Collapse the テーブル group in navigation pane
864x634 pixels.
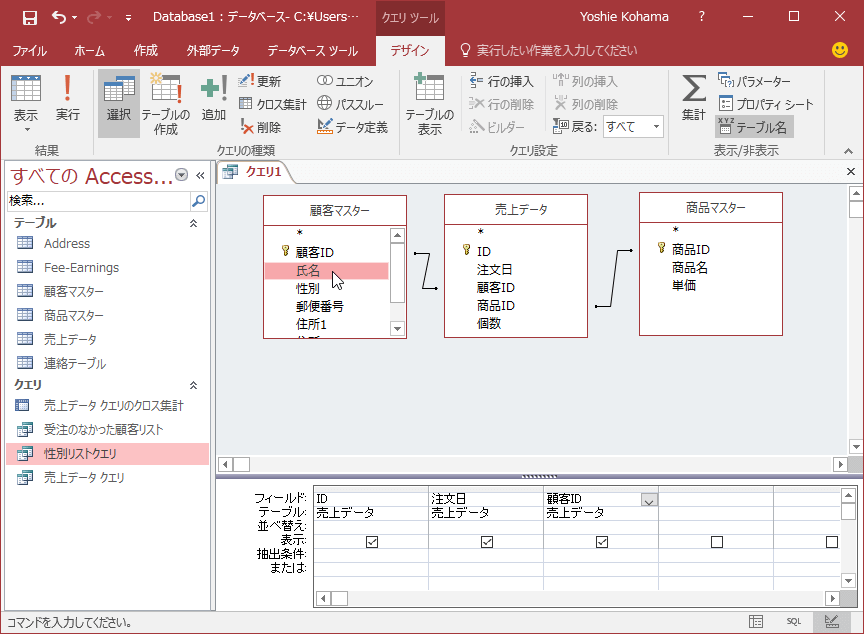tap(193, 223)
